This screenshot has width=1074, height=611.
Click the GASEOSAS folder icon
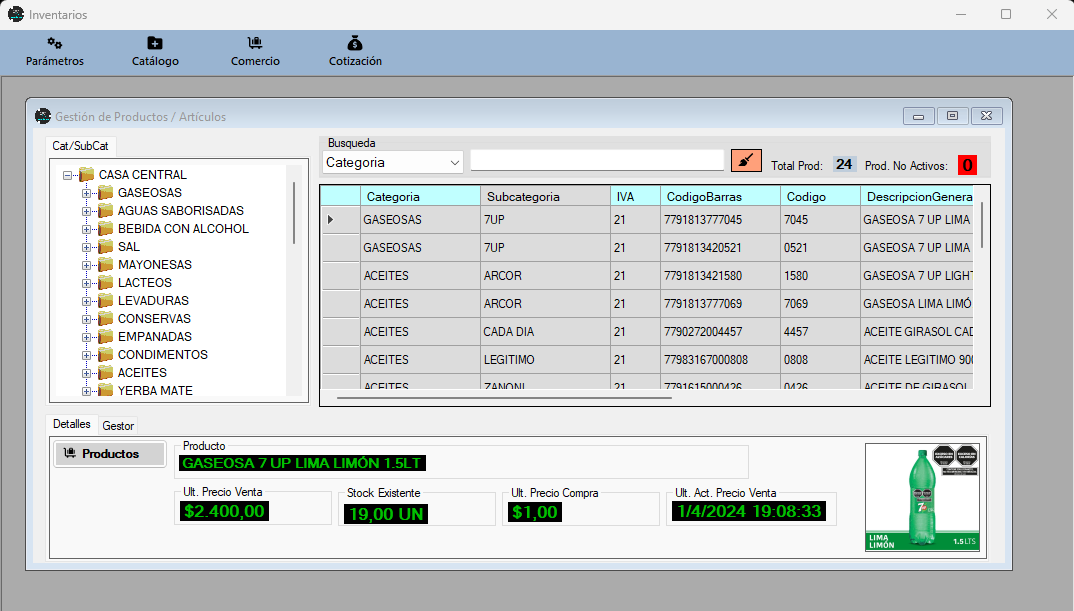click(105, 192)
